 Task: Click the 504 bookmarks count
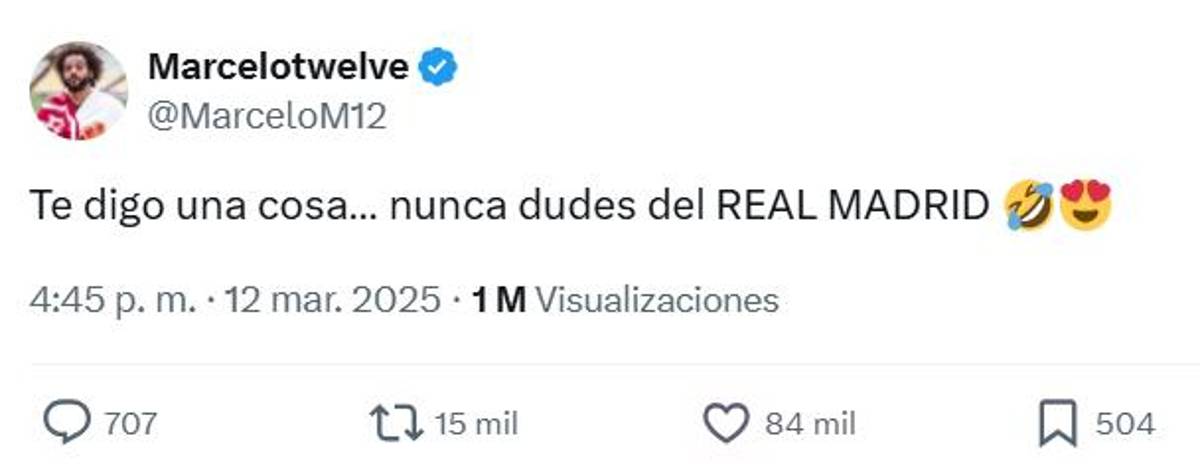(x=1125, y=424)
